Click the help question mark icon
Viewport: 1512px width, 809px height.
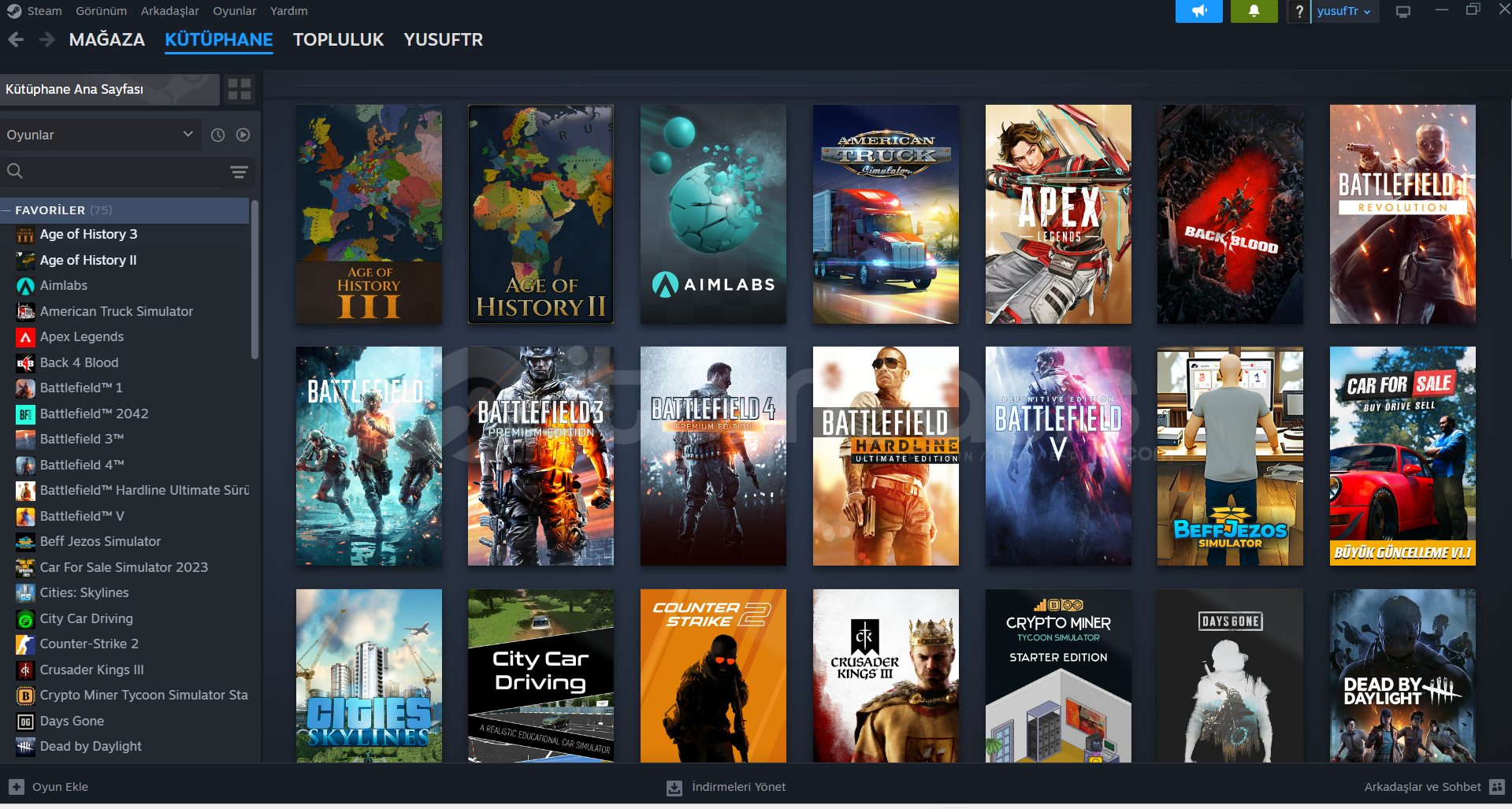[1299, 11]
